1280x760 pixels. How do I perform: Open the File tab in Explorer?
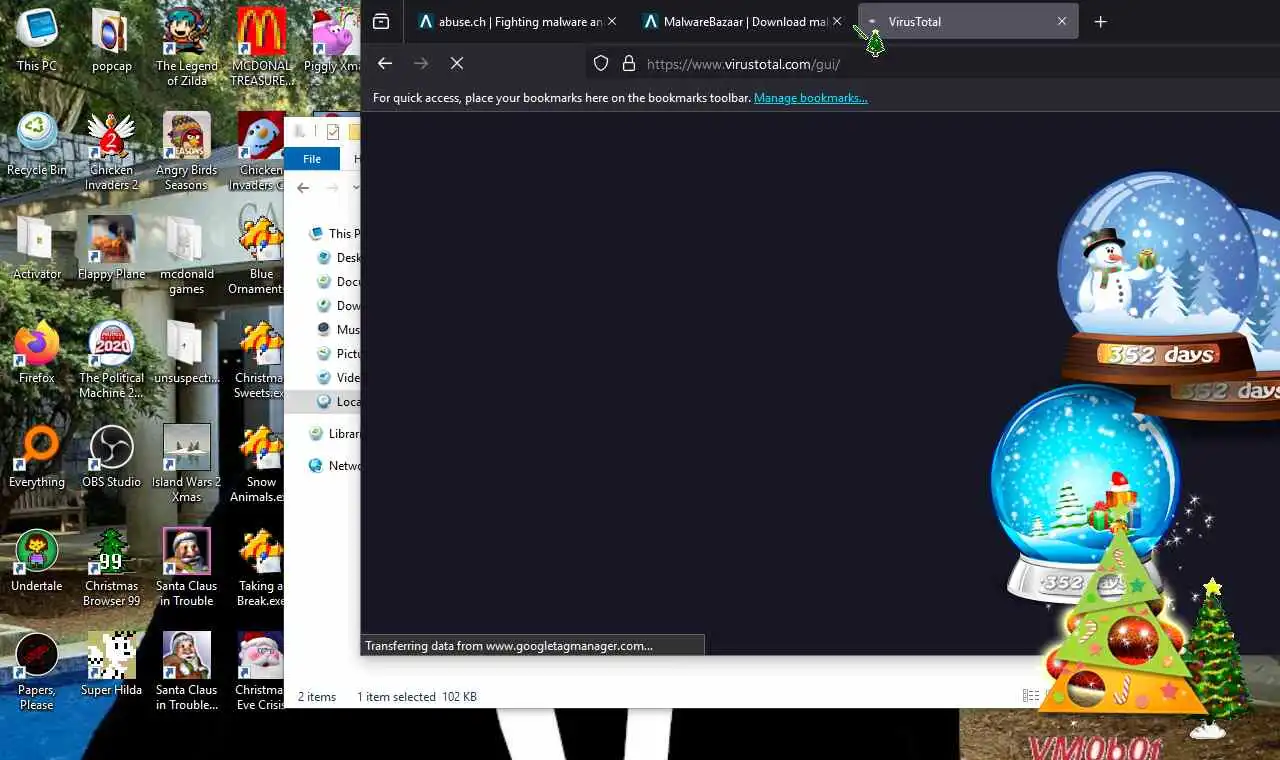(x=312, y=159)
